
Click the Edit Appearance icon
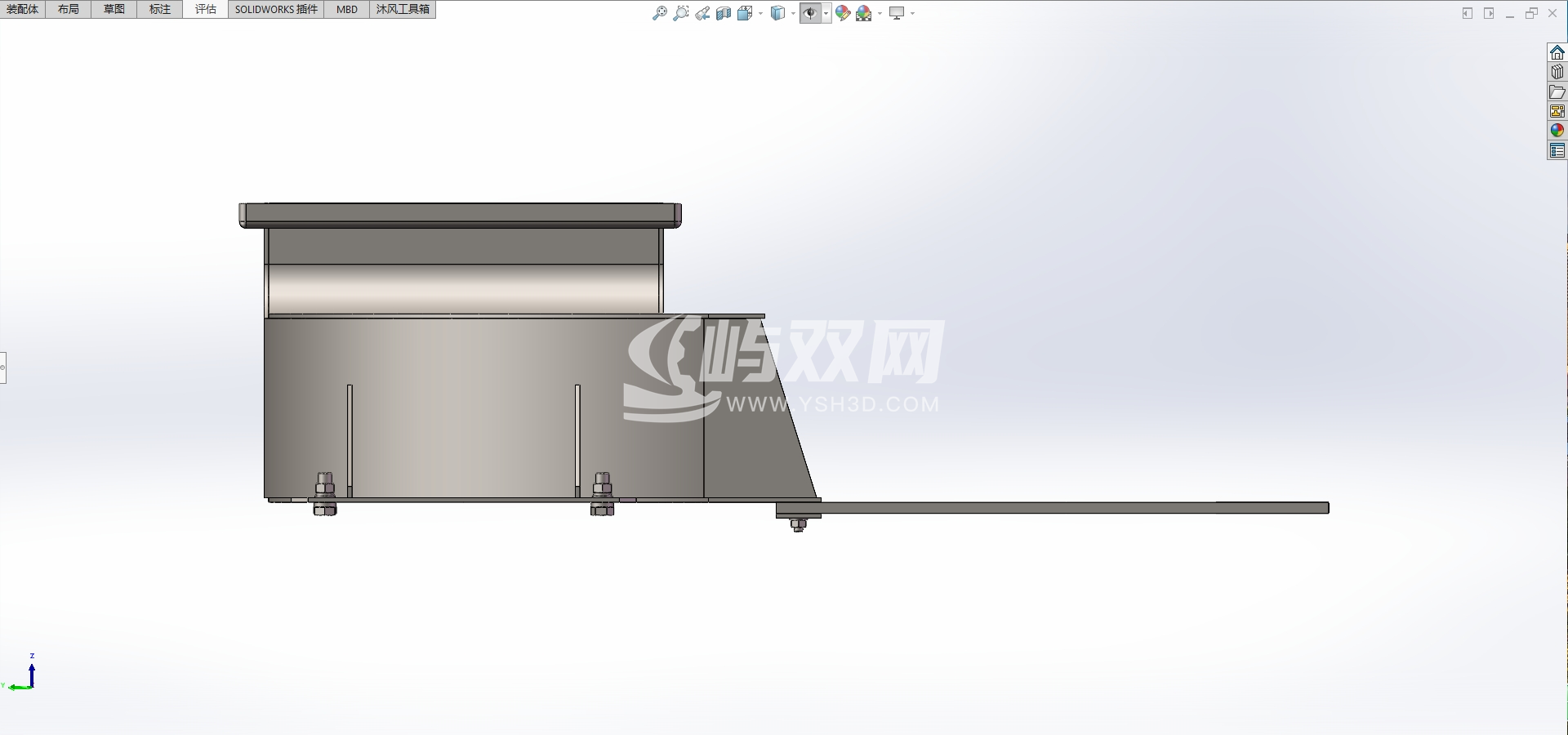[844, 13]
